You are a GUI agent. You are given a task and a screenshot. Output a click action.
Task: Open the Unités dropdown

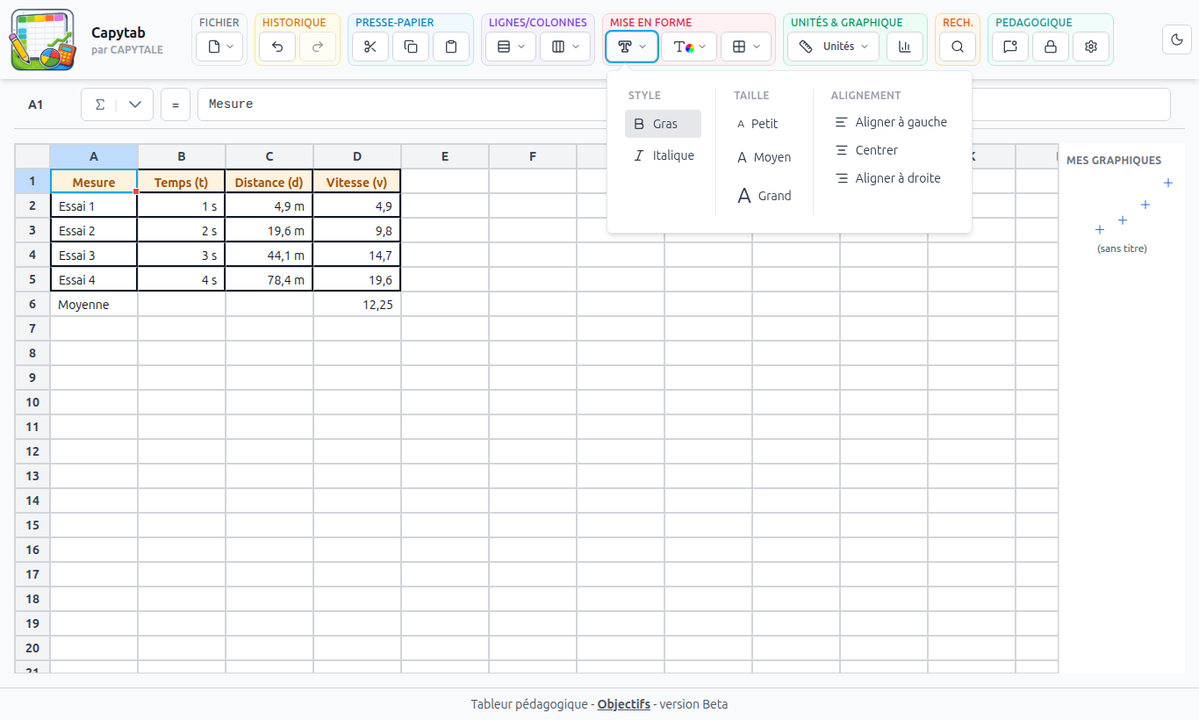pos(833,47)
